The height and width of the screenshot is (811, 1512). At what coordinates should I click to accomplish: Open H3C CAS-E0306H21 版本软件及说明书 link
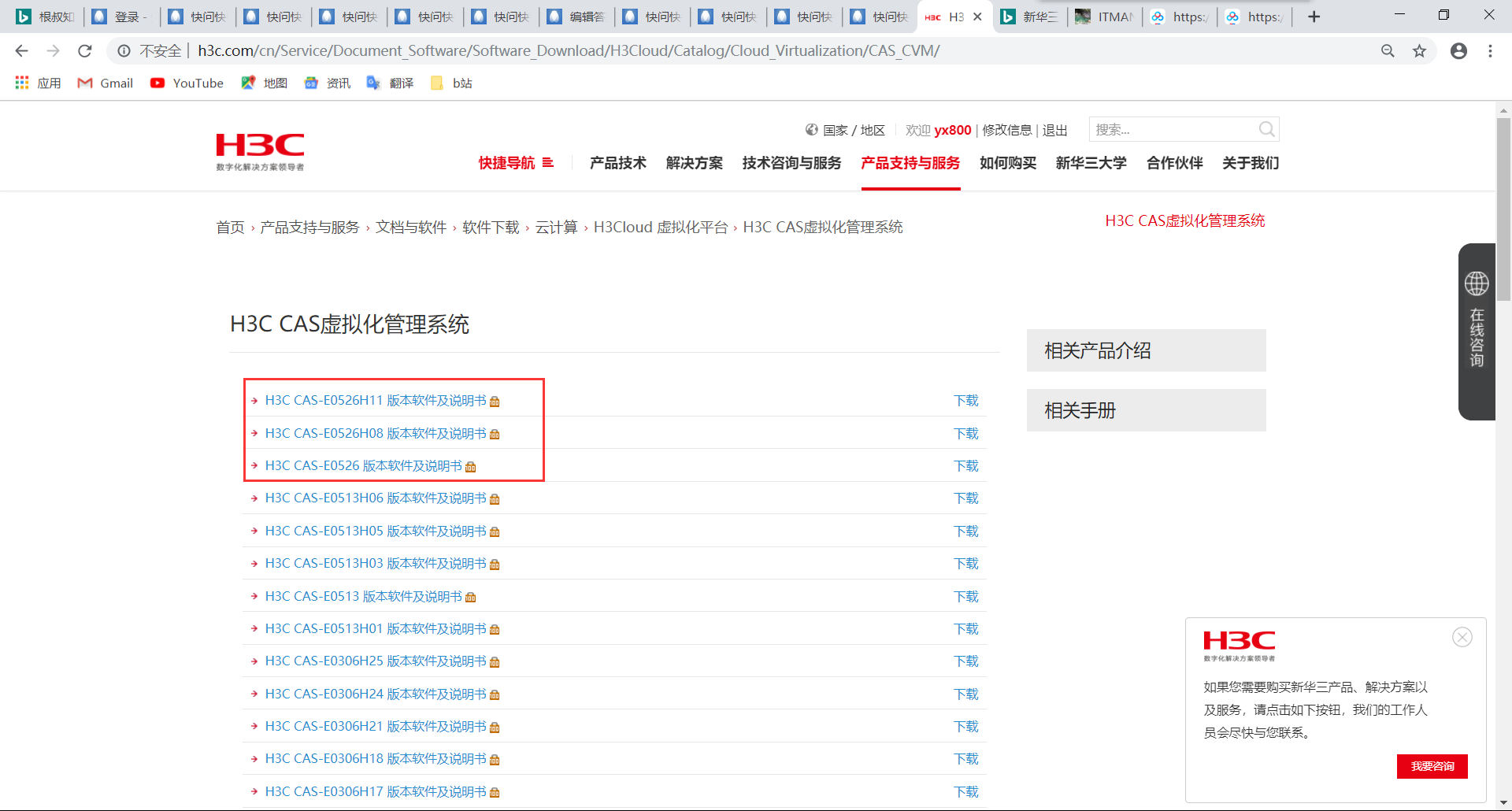376,727
